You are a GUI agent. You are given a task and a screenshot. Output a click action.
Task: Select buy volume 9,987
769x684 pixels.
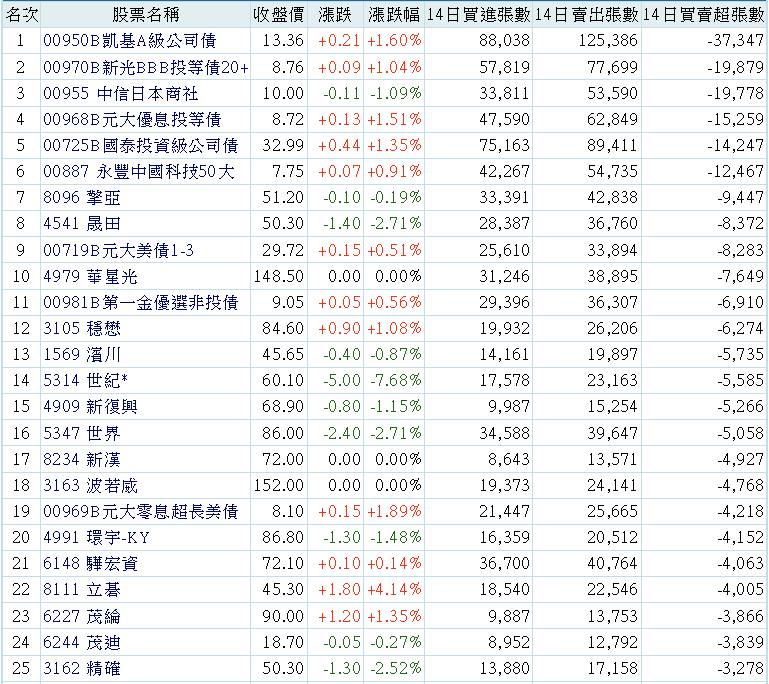coord(509,406)
